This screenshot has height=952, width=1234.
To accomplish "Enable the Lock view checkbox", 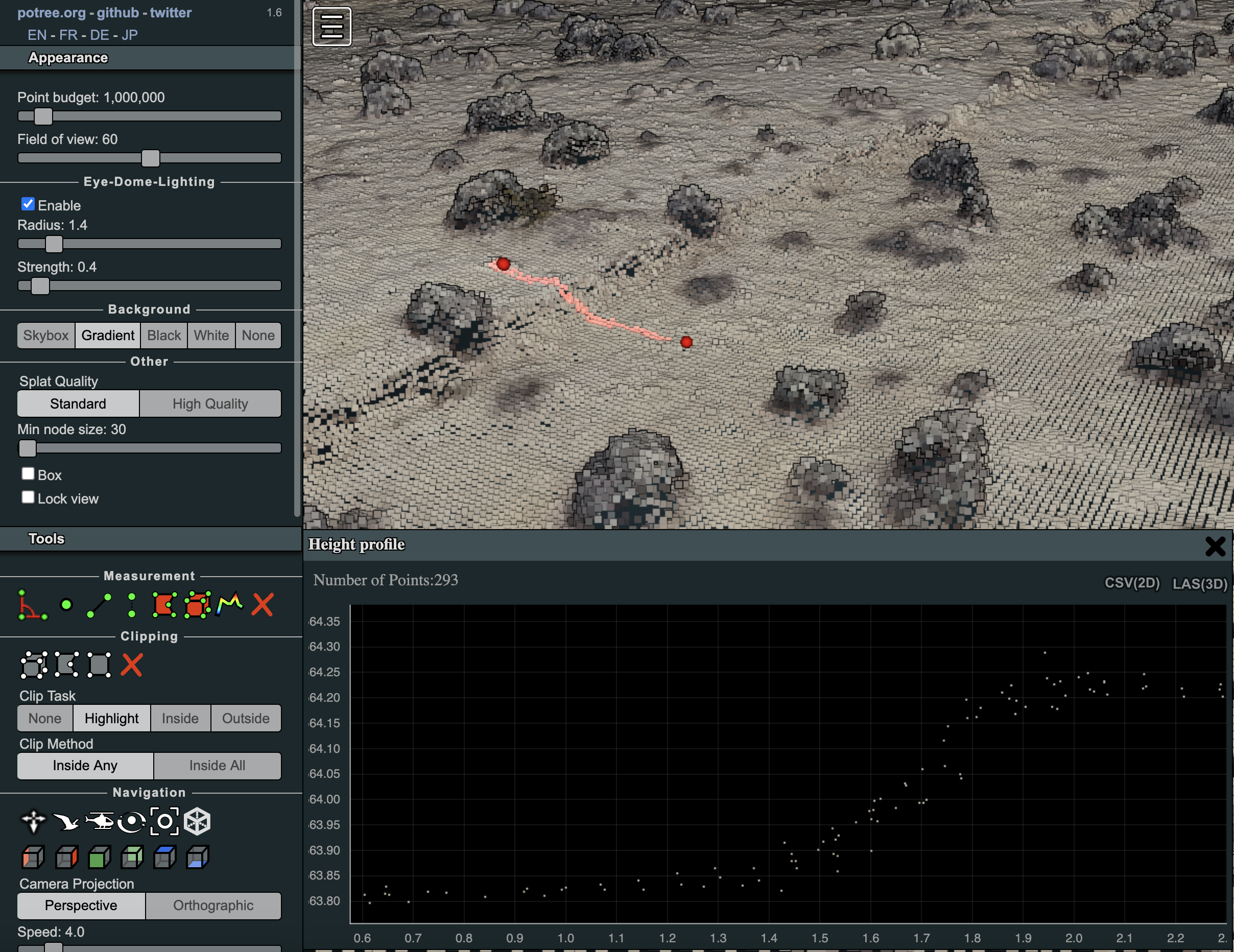I will (28, 497).
